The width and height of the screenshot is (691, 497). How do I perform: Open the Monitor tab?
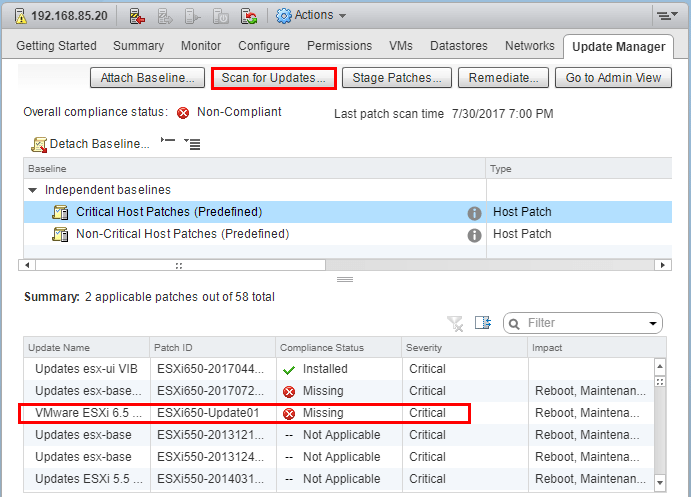click(x=201, y=46)
